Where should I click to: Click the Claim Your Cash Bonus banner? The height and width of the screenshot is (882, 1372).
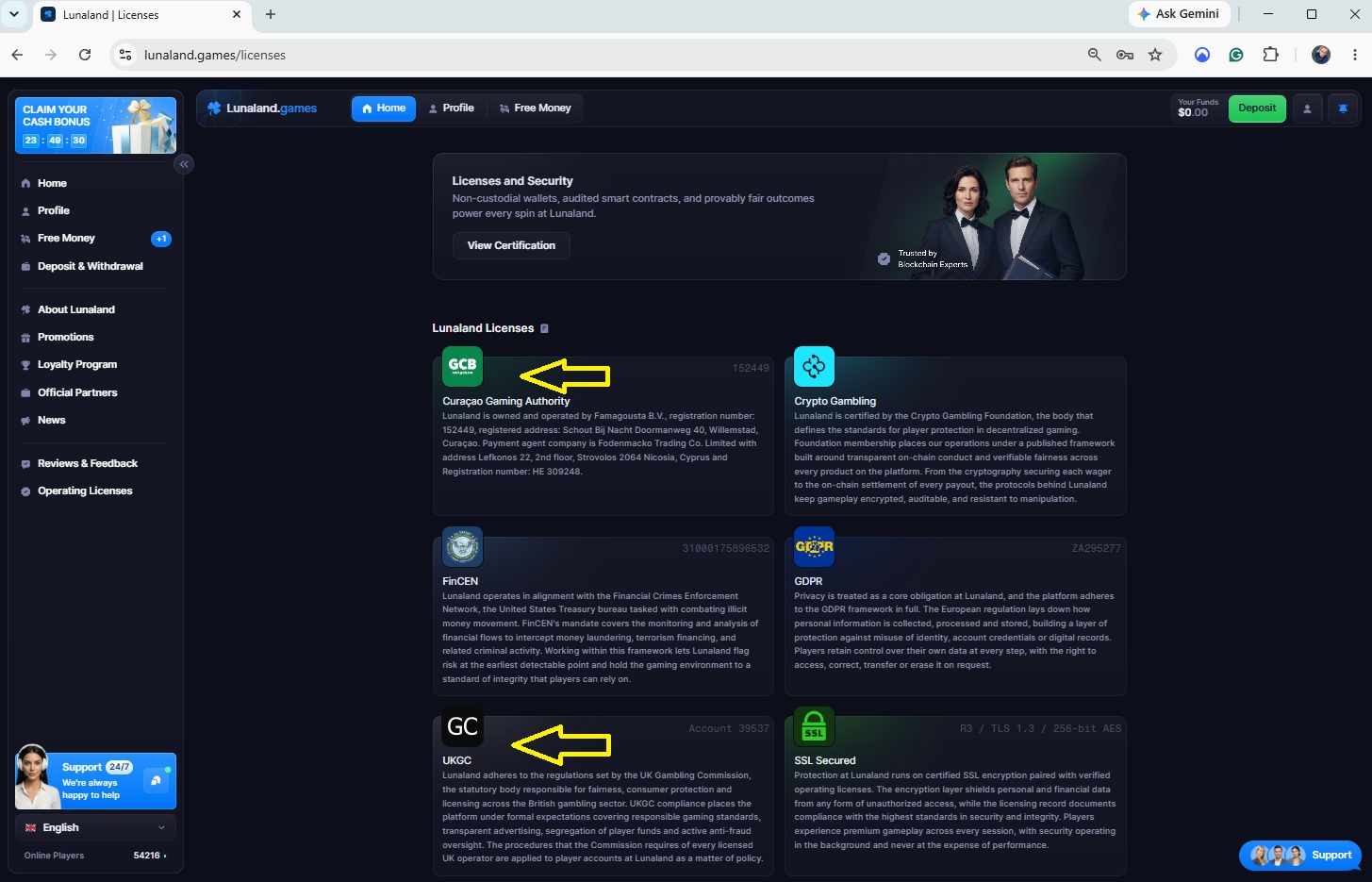[x=95, y=125]
